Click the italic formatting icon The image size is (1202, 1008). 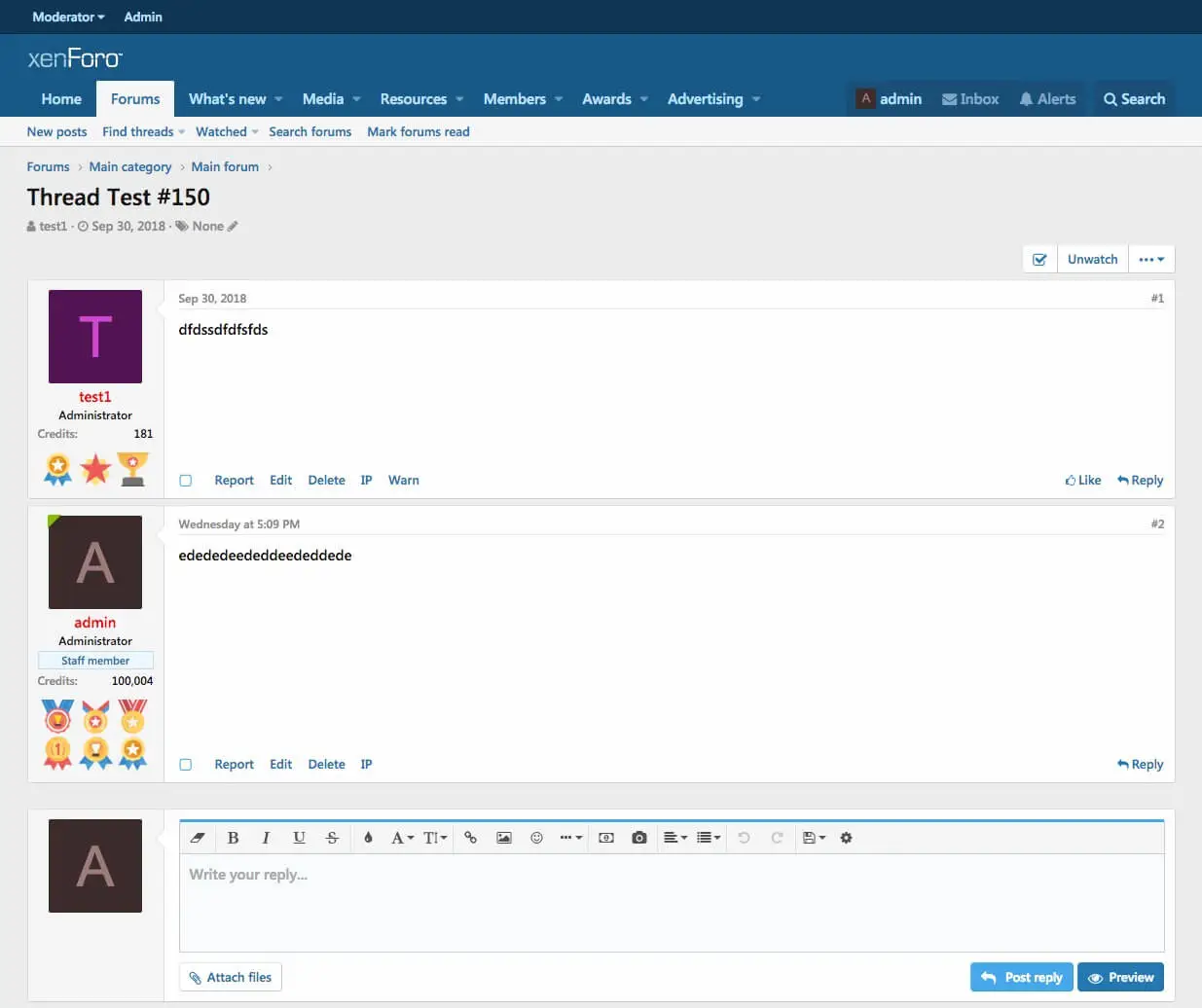[x=266, y=838]
